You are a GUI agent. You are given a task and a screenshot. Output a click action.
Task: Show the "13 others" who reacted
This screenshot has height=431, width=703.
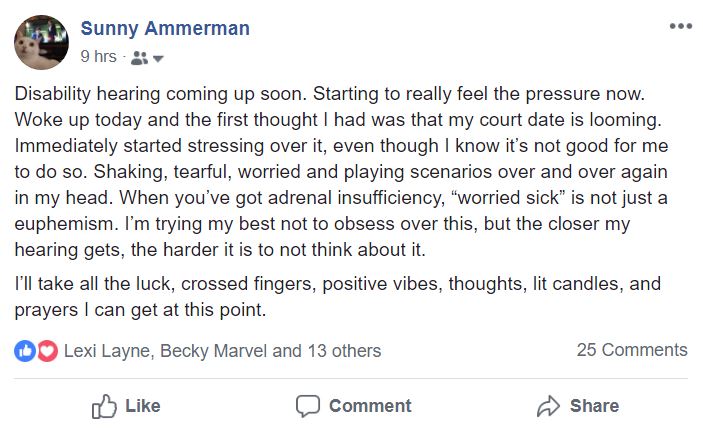click(x=343, y=351)
